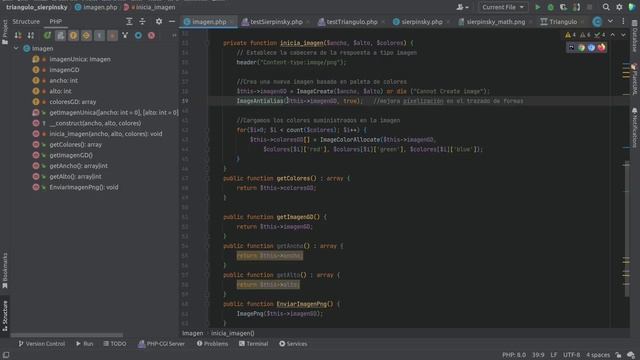Toggle the blue circle filter in Structure toolbar
The width and height of the screenshot is (640, 360).
[x=138, y=36]
